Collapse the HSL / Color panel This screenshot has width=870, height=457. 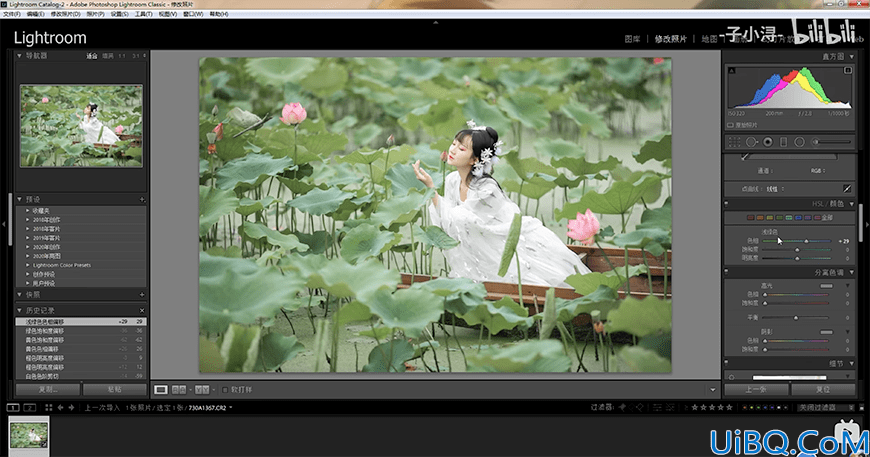852,204
